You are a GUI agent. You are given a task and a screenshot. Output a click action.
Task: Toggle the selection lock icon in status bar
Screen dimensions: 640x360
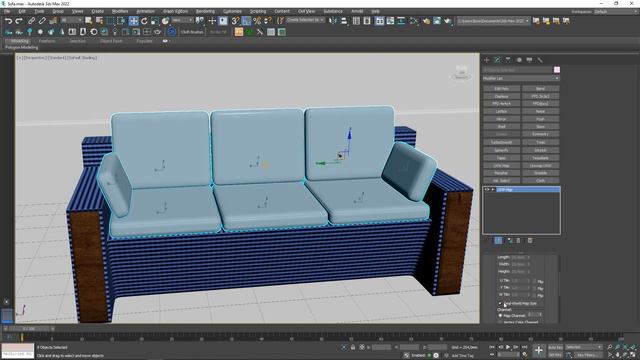point(353,347)
